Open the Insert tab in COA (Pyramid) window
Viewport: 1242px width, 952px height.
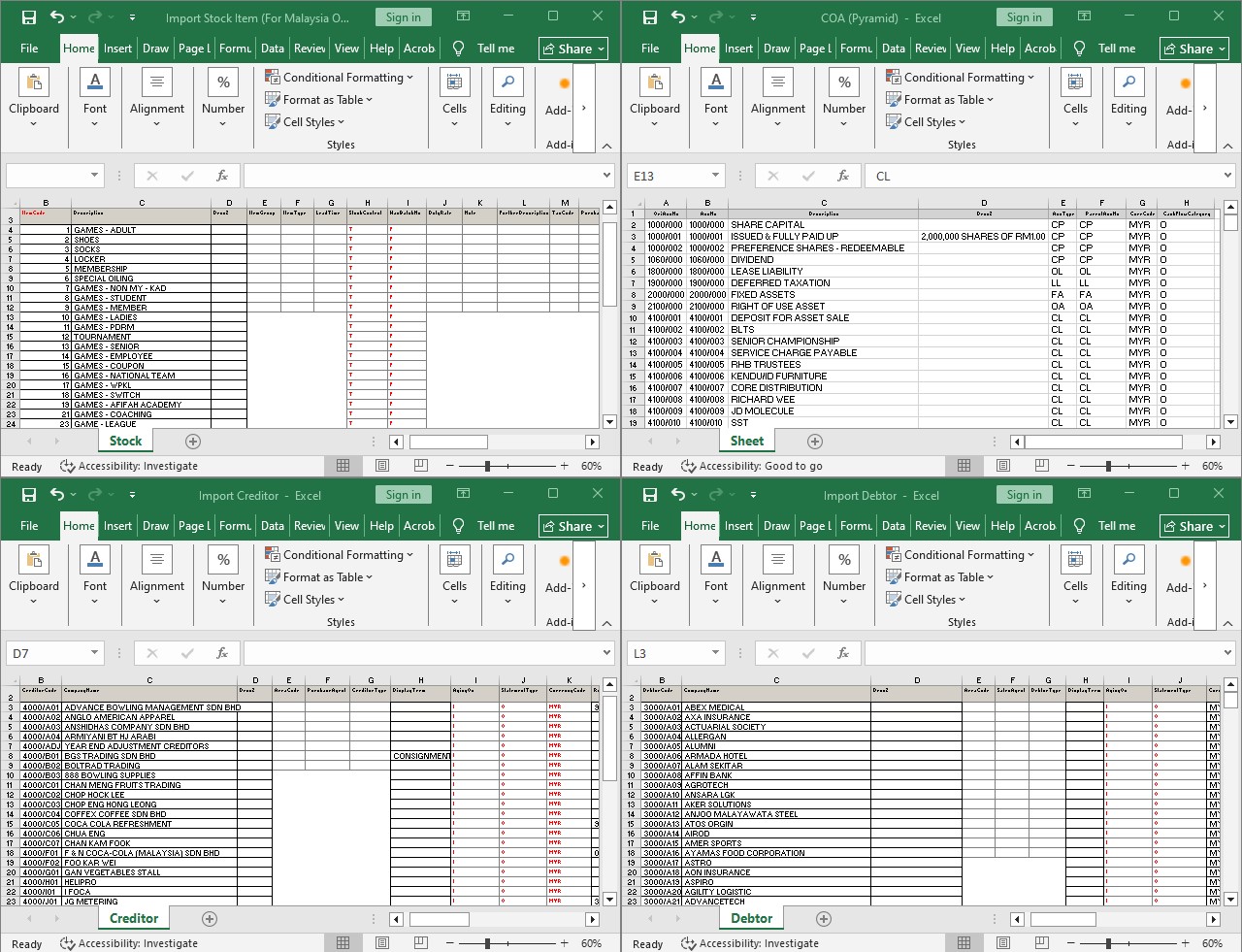click(x=738, y=49)
